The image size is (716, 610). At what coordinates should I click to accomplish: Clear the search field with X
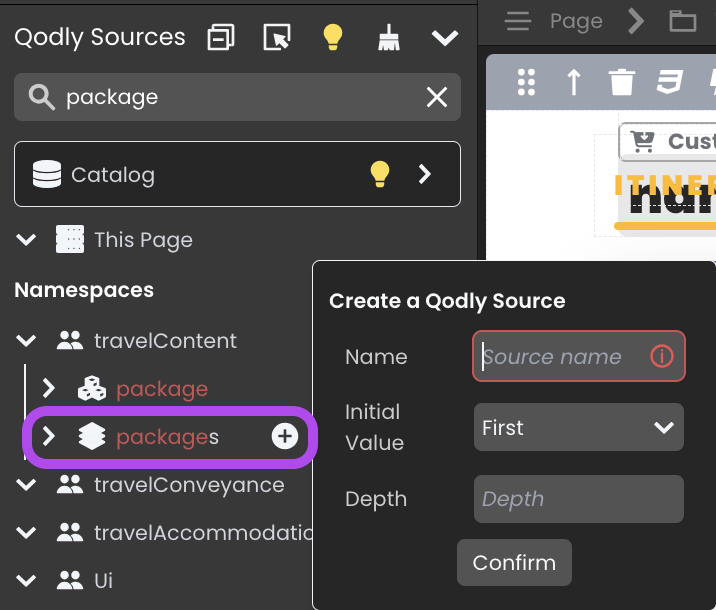point(437,97)
